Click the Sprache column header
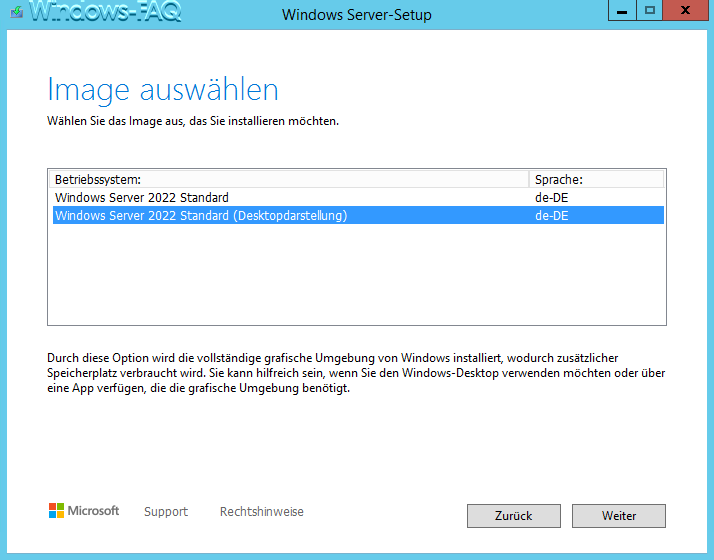This screenshot has height=560, width=714. click(597, 179)
